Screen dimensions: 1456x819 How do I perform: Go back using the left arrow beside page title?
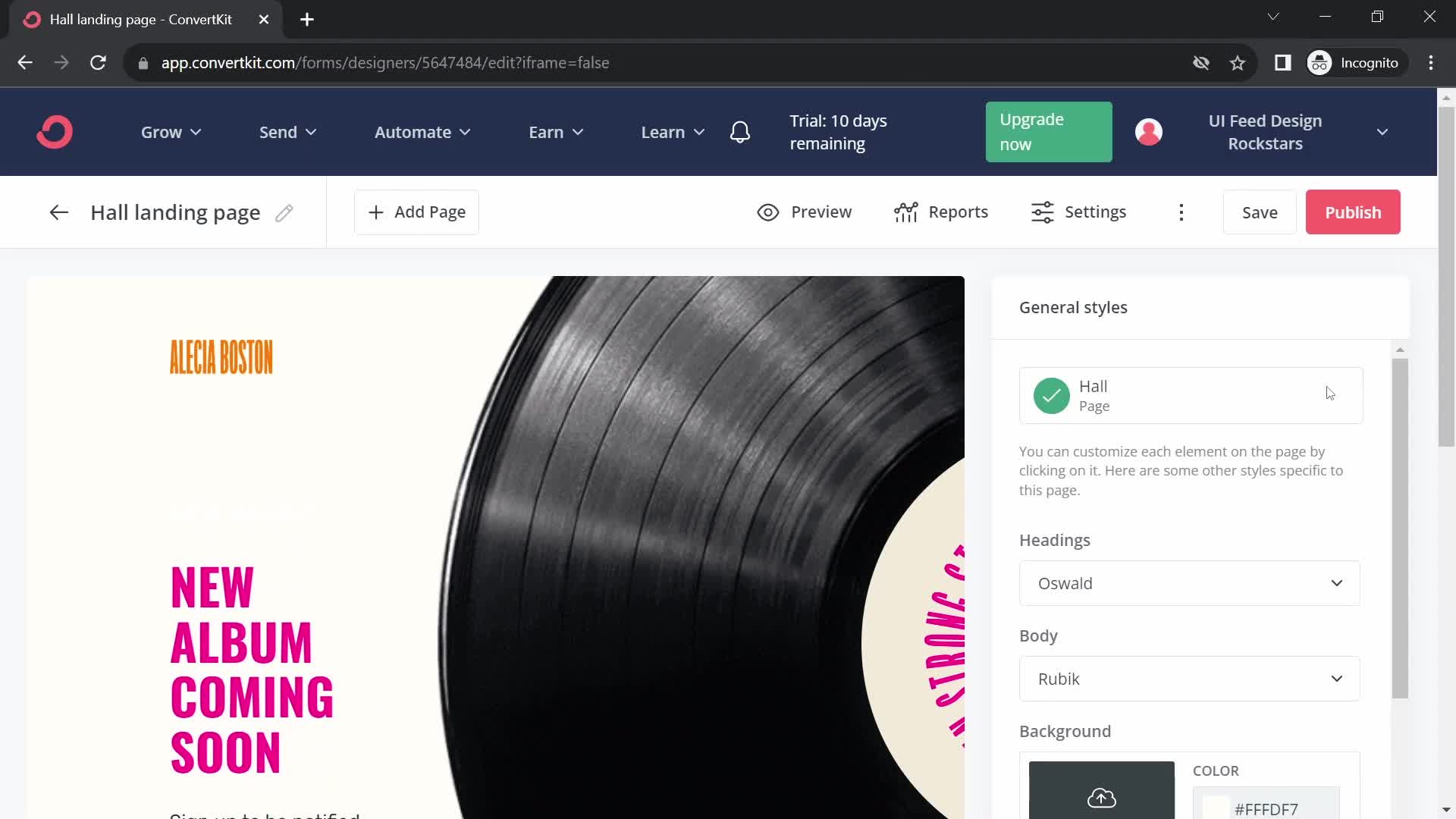[59, 212]
